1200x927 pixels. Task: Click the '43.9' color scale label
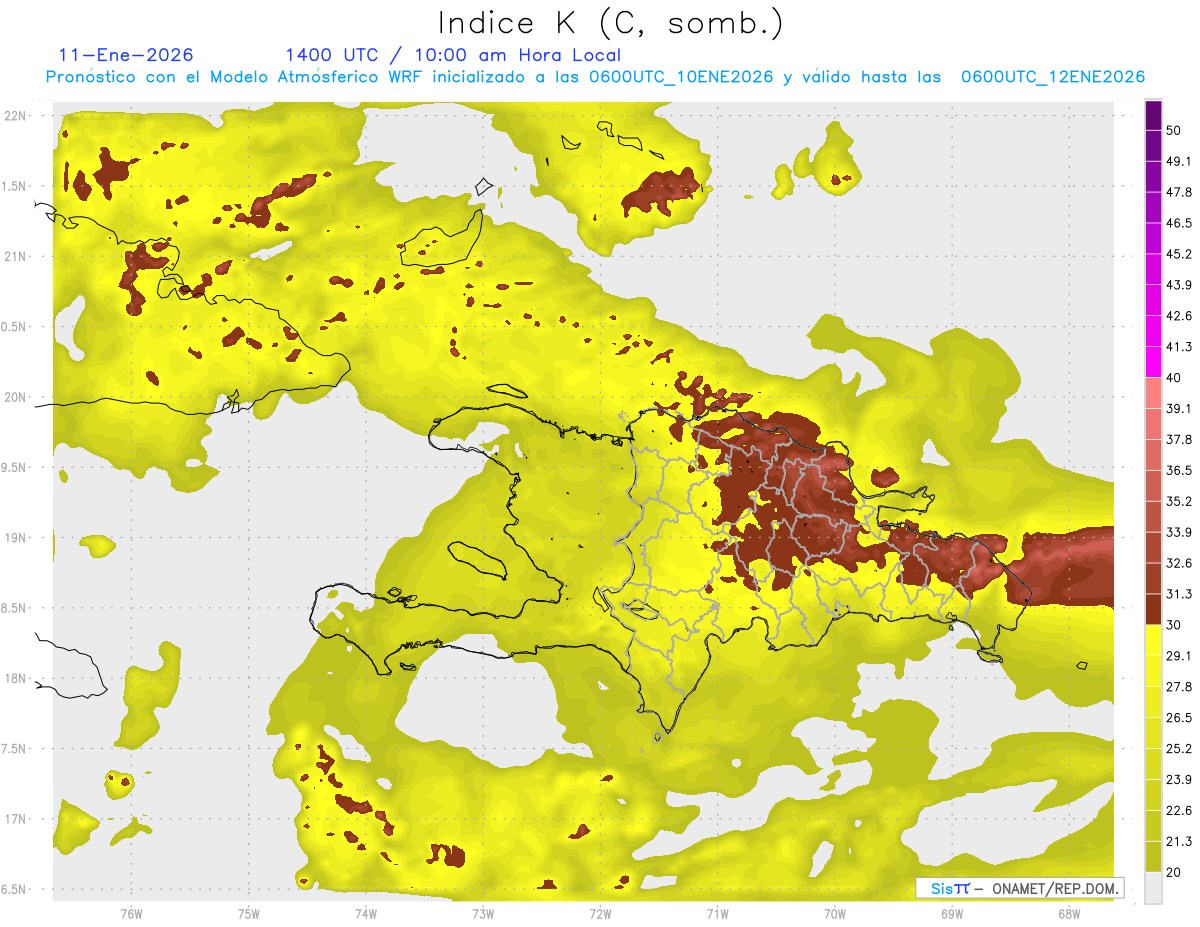(x=1179, y=285)
